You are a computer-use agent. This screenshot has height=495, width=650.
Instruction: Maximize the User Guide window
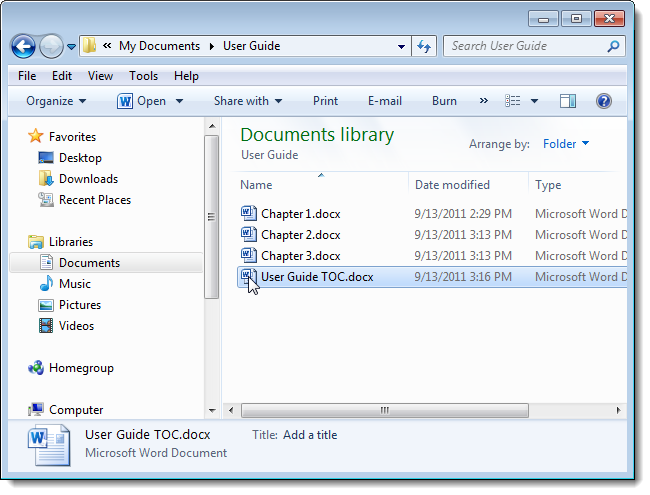576,19
